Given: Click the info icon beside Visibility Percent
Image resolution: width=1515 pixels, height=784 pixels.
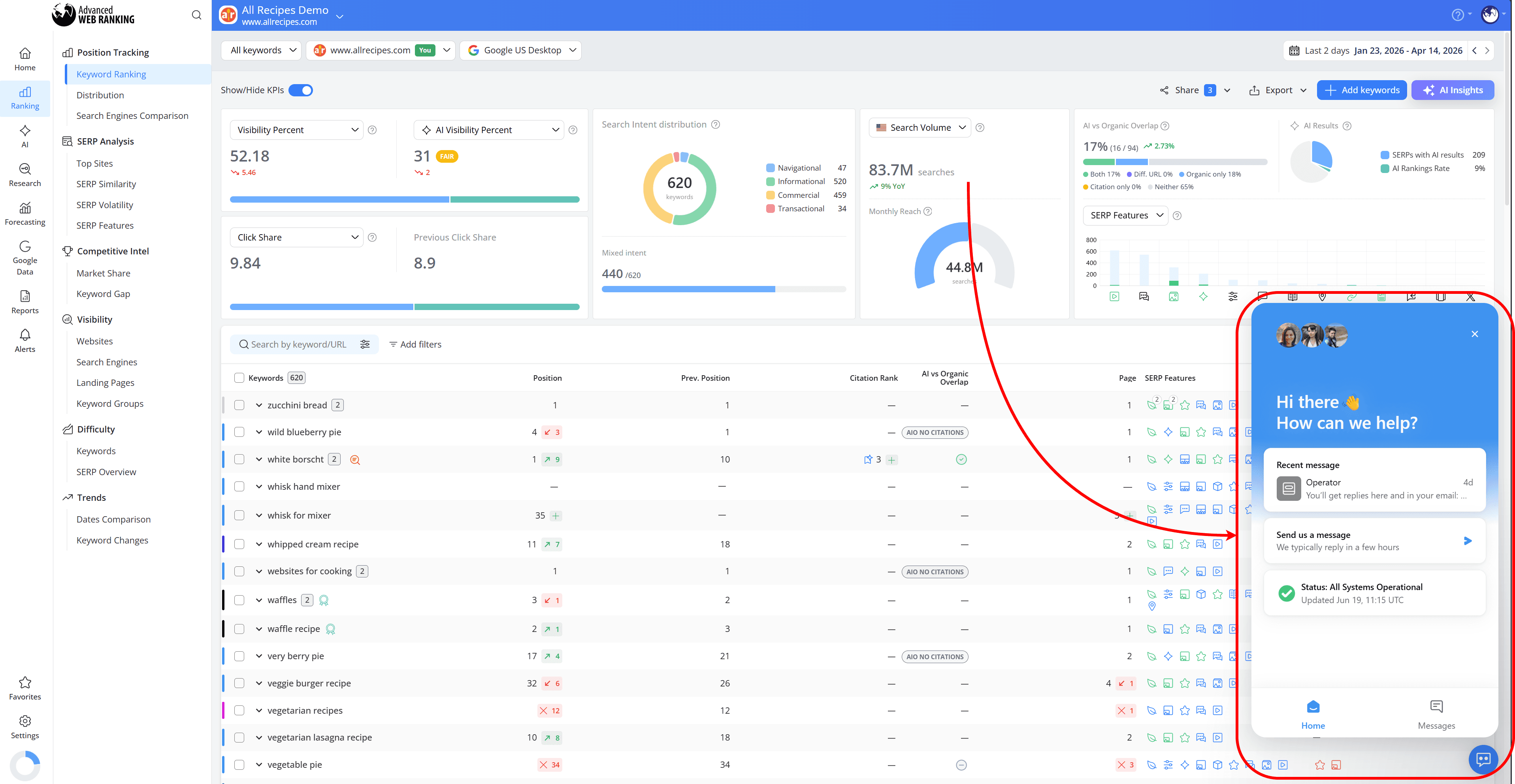Looking at the screenshot, I should 372,130.
